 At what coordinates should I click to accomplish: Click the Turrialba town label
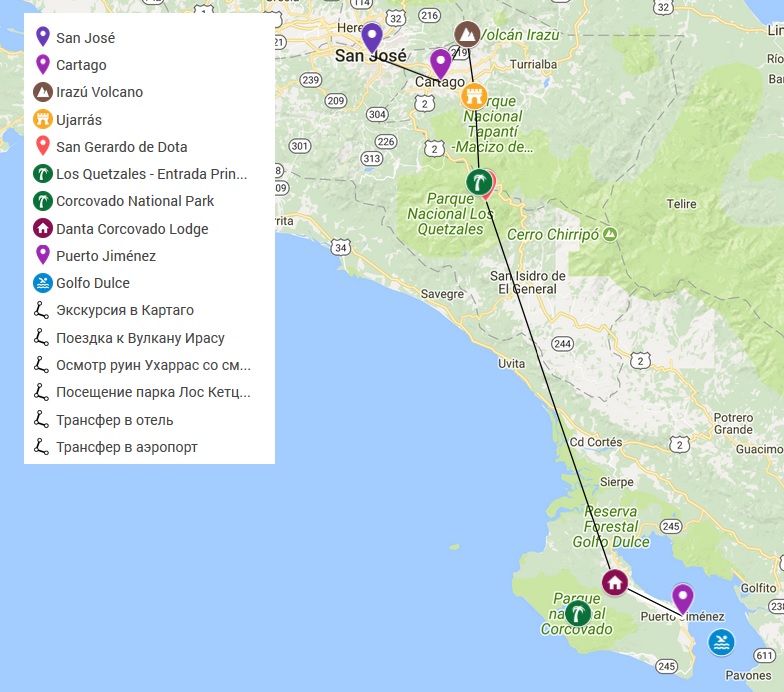[x=533, y=64]
